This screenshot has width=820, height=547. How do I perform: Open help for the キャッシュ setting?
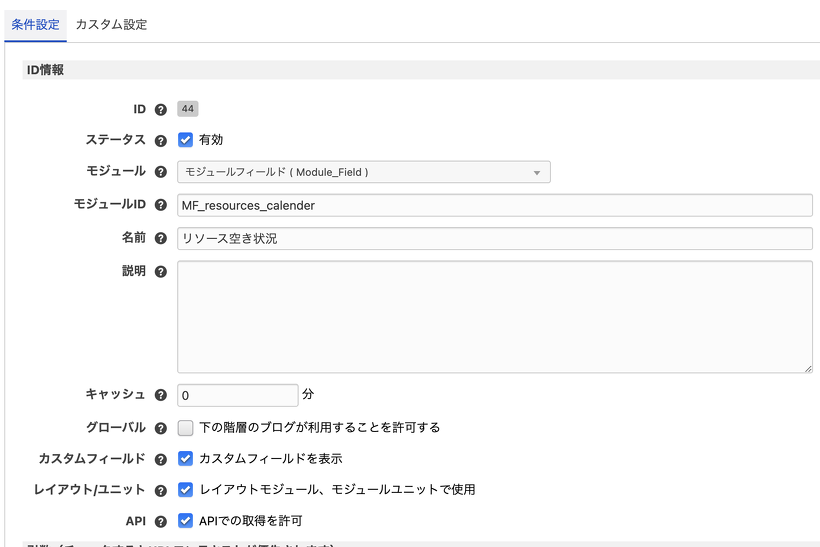[x=161, y=395]
